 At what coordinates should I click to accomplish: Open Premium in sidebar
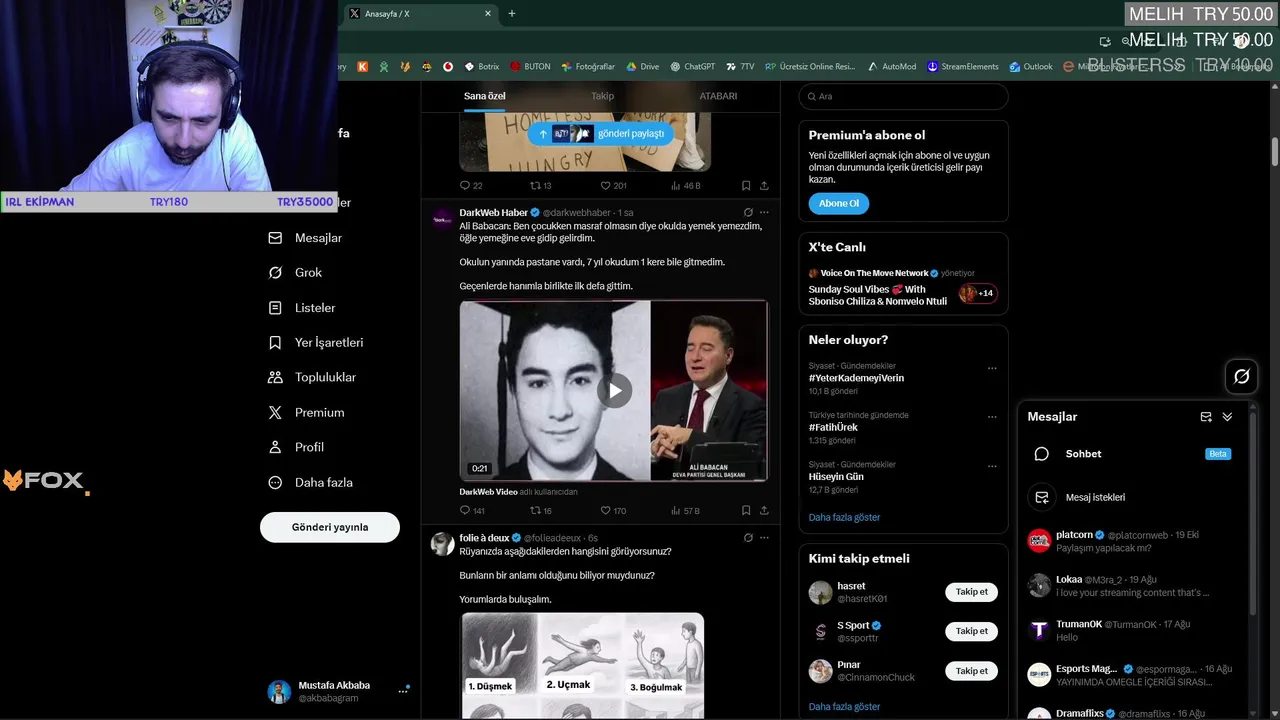click(306, 413)
